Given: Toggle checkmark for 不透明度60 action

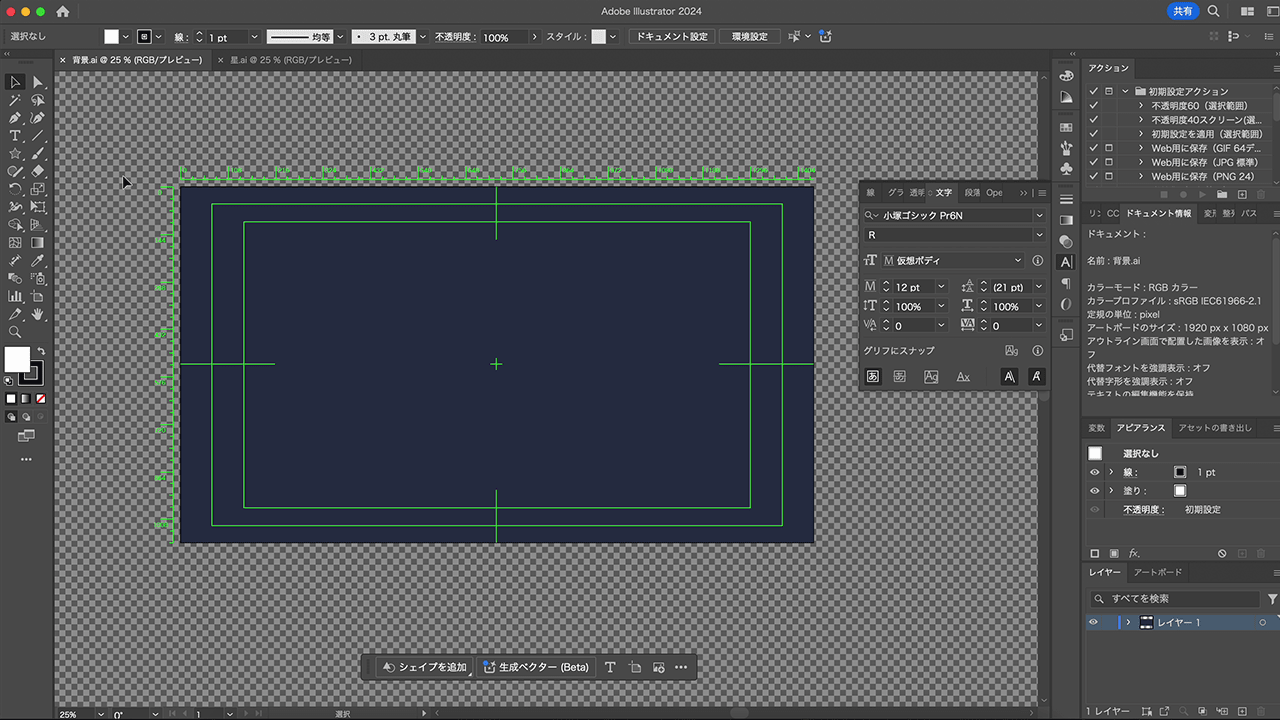Looking at the screenshot, I should (1093, 105).
